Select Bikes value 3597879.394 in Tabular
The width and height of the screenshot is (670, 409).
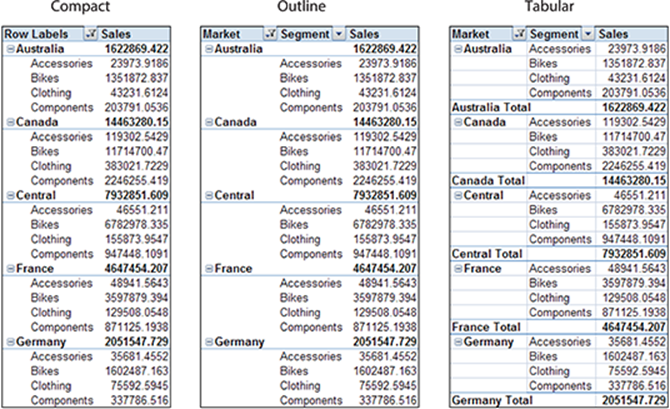pyautogui.click(x=634, y=283)
